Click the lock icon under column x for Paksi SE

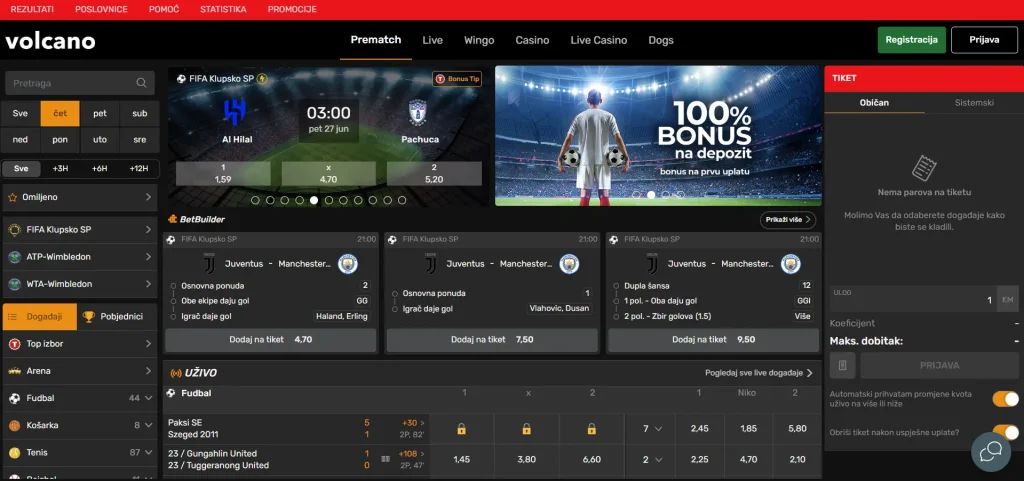coord(526,429)
